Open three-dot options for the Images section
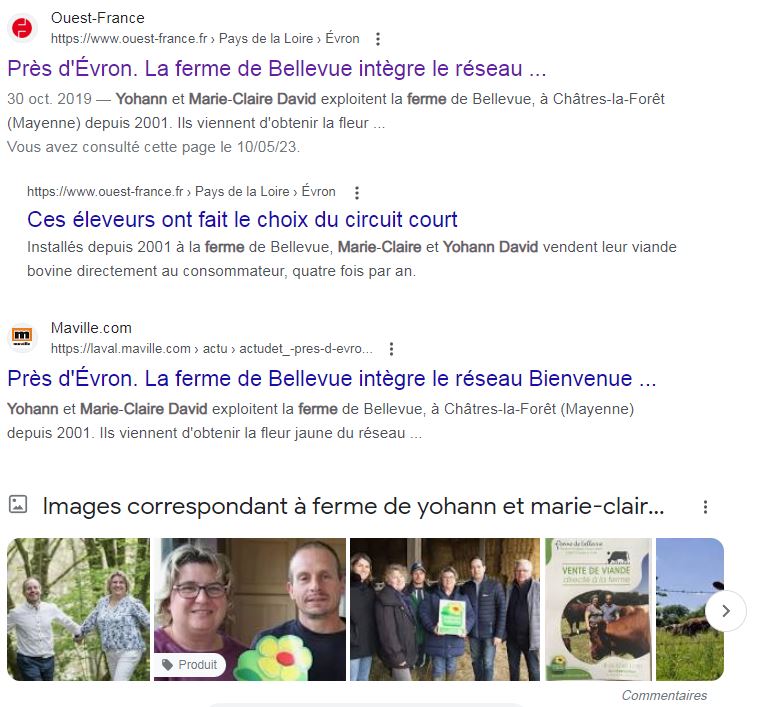The height and width of the screenshot is (707, 777). tap(705, 506)
